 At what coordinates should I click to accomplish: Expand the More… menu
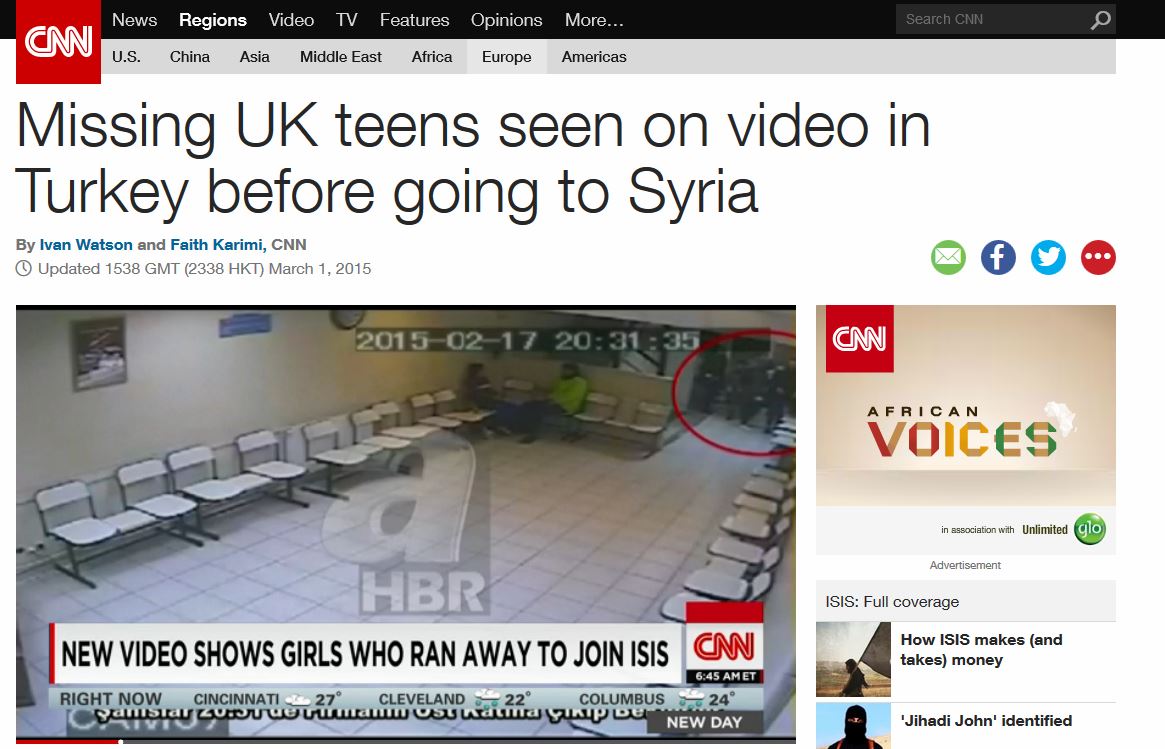click(x=594, y=20)
